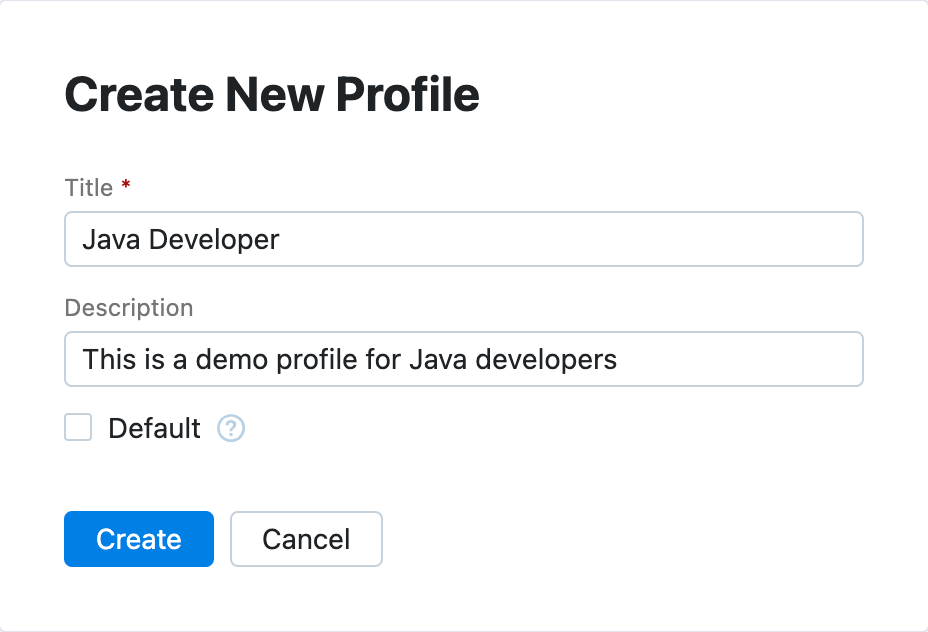928x632 pixels.
Task: Click Cancel to dismiss the dialog
Action: [x=306, y=538]
